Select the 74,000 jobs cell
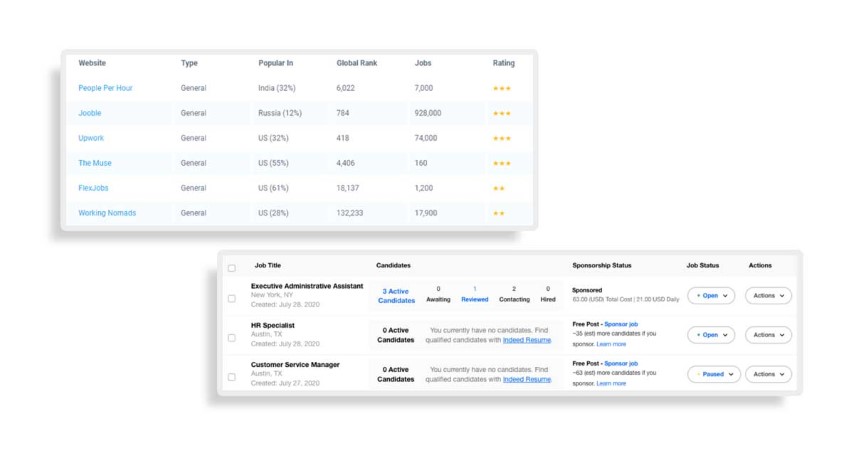 point(425,138)
